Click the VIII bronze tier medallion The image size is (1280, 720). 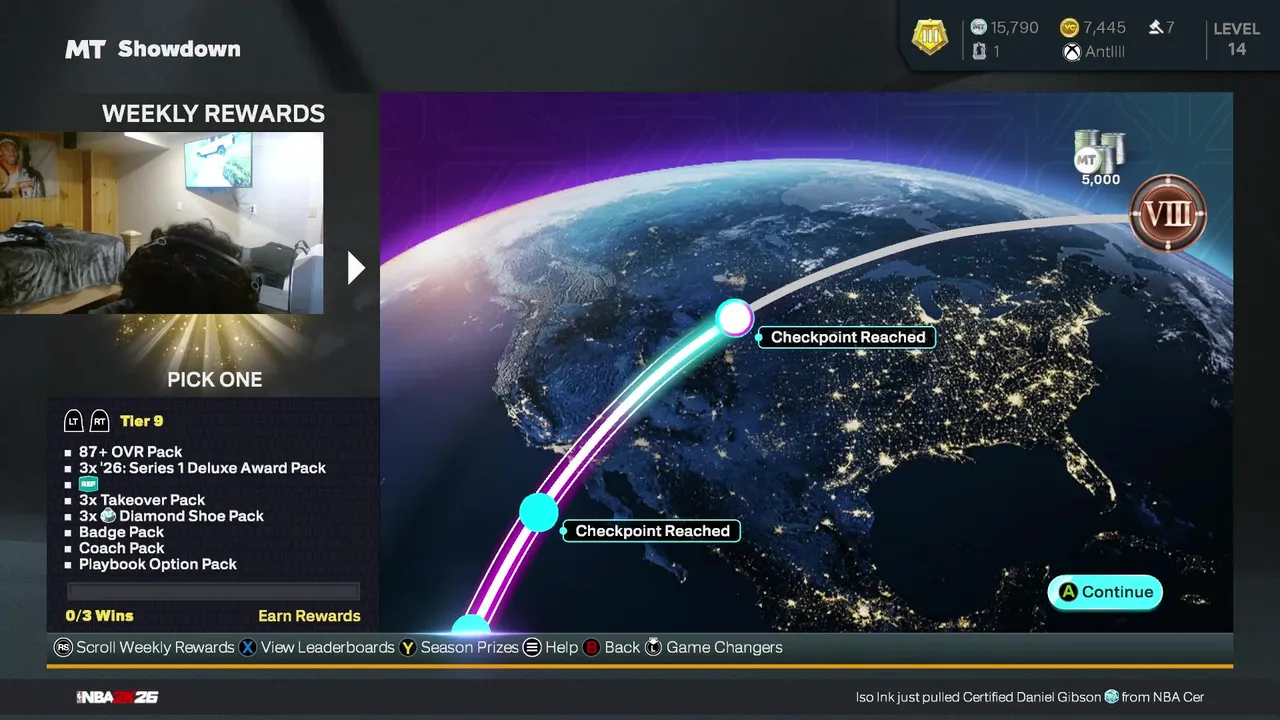click(1167, 213)
